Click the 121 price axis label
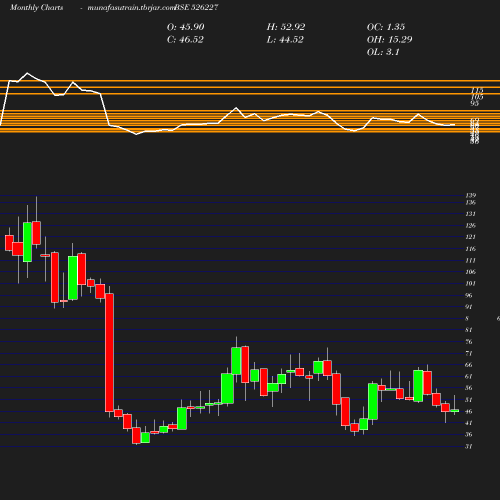The image size is (500, 500). 471,237
